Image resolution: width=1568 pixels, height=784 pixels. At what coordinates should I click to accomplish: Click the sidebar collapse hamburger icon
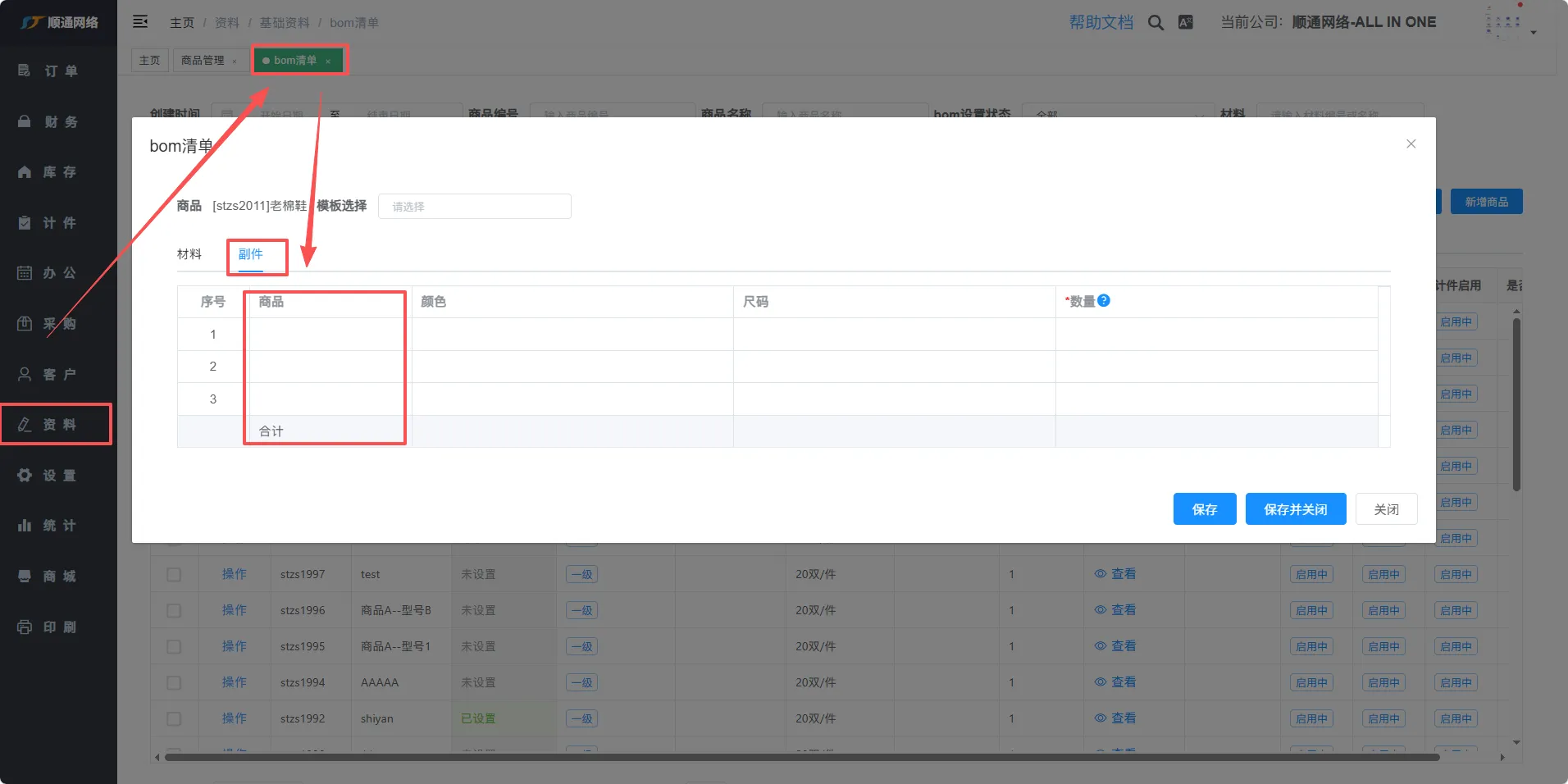pyautogui.click(x=140, y=22)
